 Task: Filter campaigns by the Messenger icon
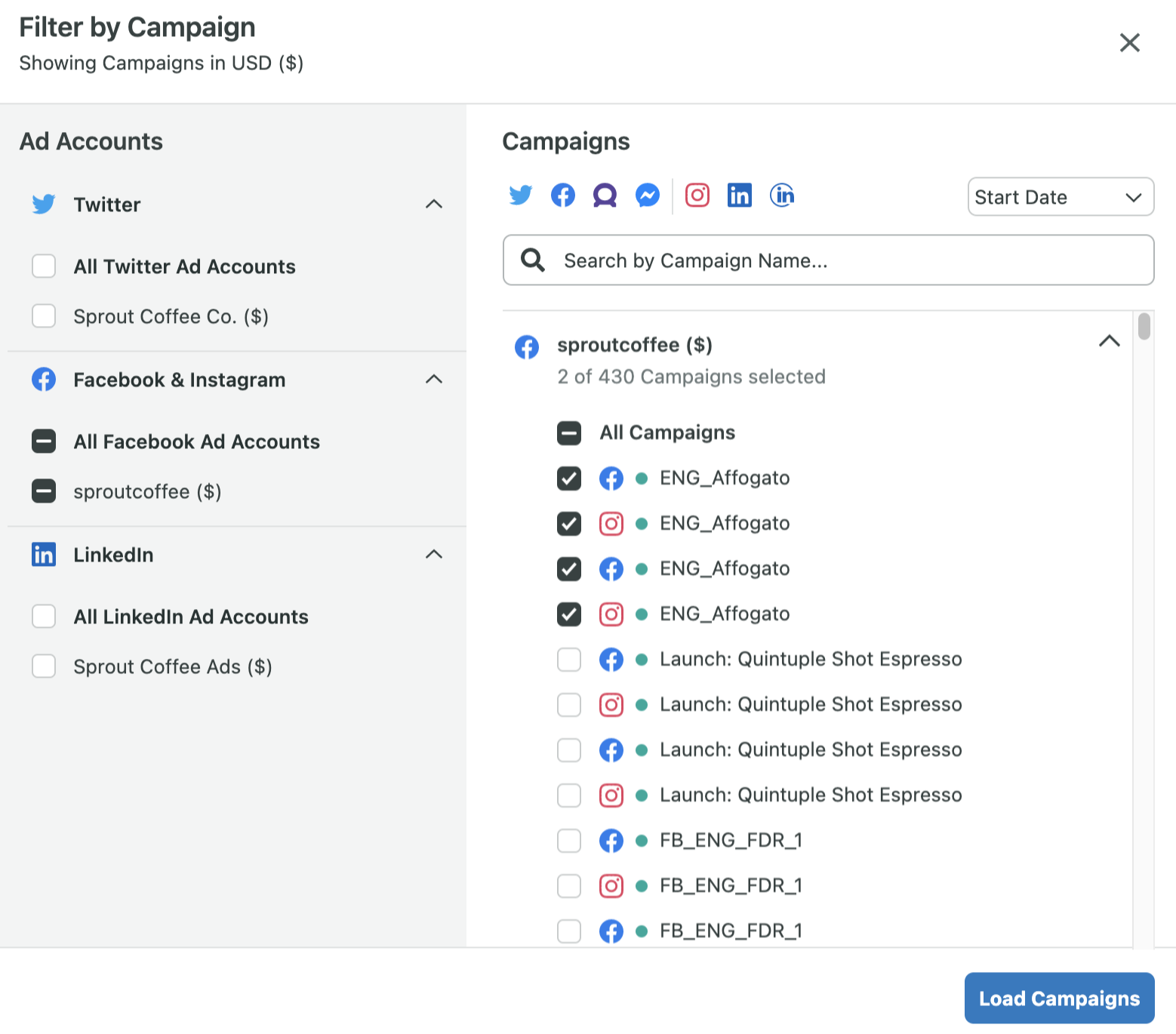point(648,195)
